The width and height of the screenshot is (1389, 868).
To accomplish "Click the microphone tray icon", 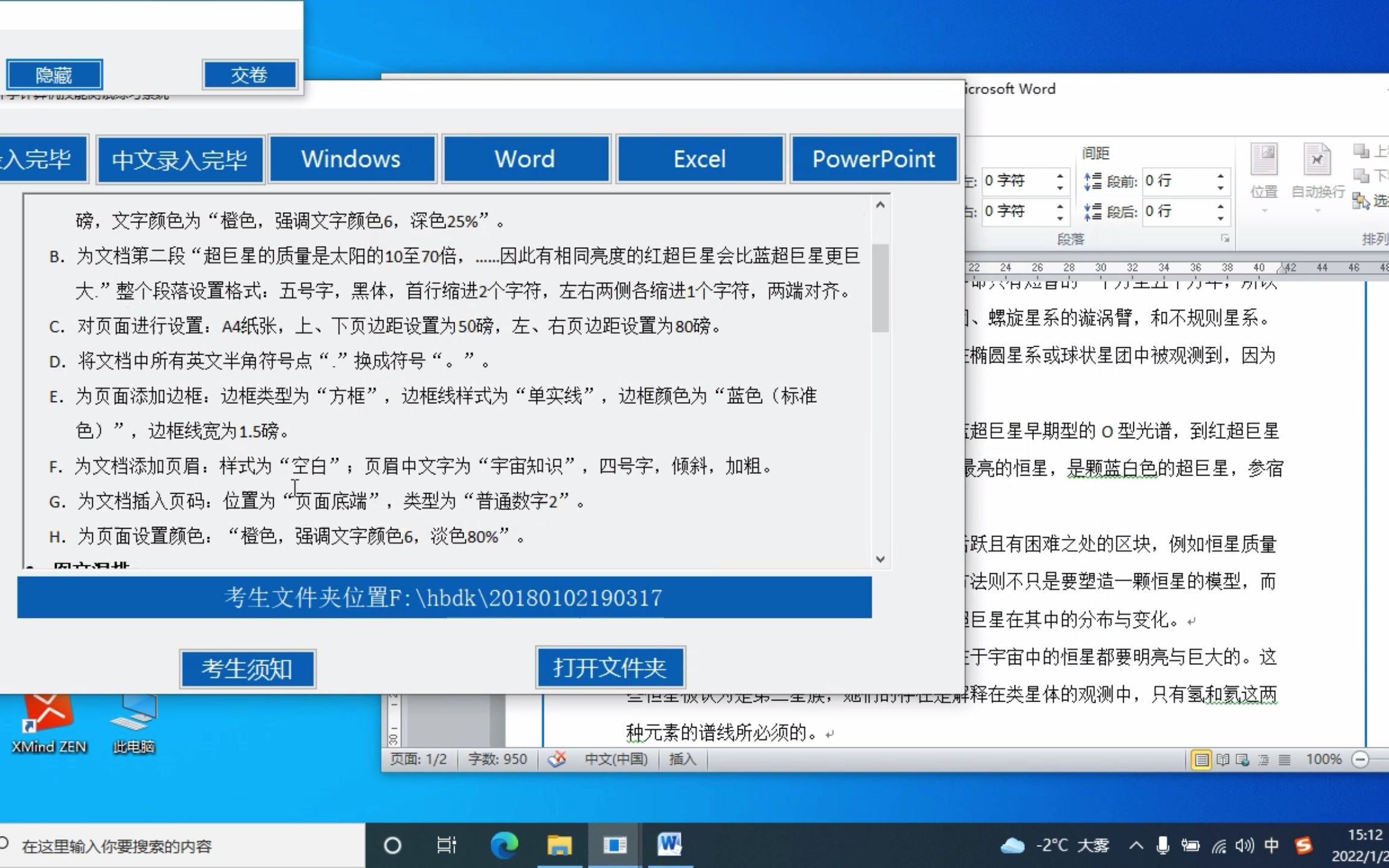I will point(1163,846).
